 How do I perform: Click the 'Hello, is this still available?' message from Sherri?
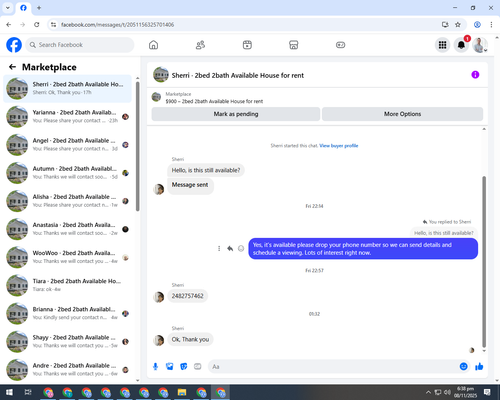click(206, 170)
